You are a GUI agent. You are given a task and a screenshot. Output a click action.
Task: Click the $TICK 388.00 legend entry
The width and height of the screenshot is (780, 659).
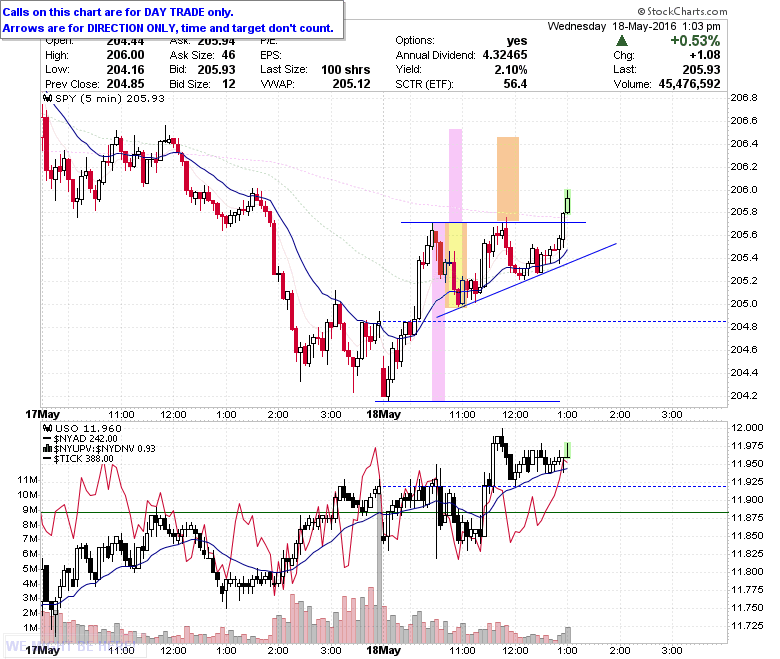[84, 459]
